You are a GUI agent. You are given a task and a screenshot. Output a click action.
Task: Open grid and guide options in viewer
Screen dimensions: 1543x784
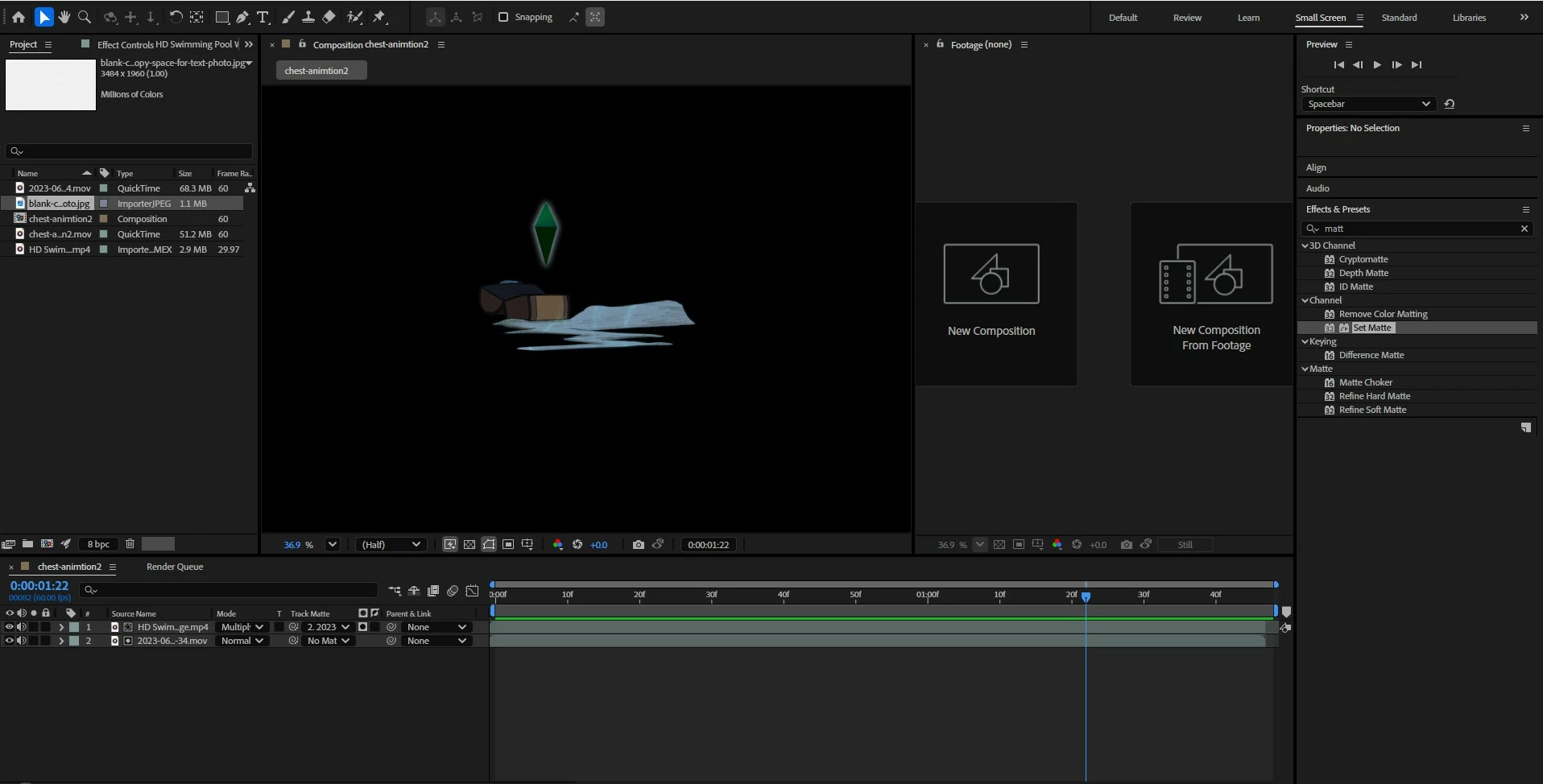527,545
